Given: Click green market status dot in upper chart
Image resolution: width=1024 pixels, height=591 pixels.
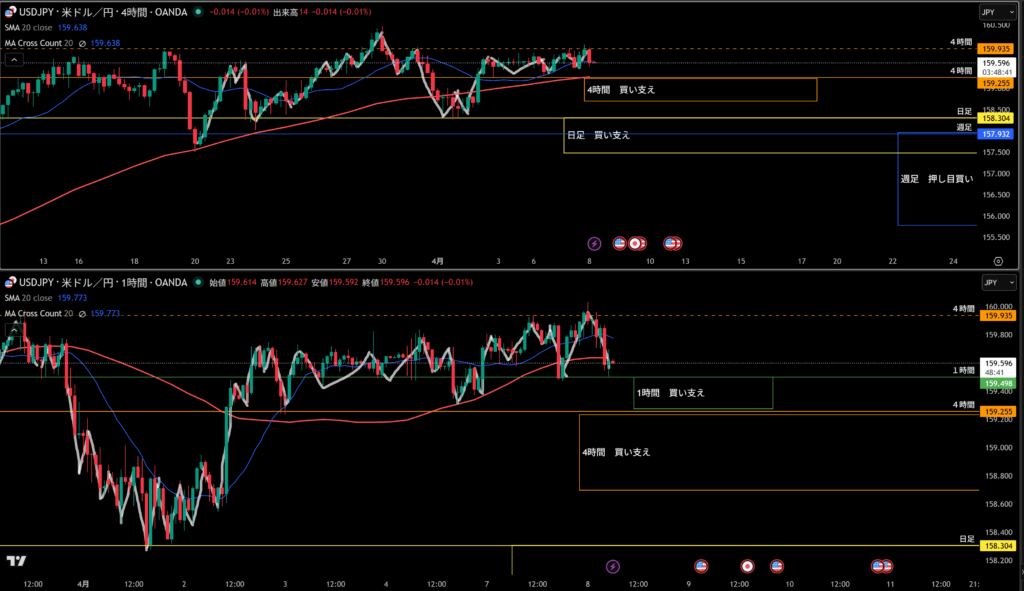Looking at the screenshot, I should click(198, 12).
